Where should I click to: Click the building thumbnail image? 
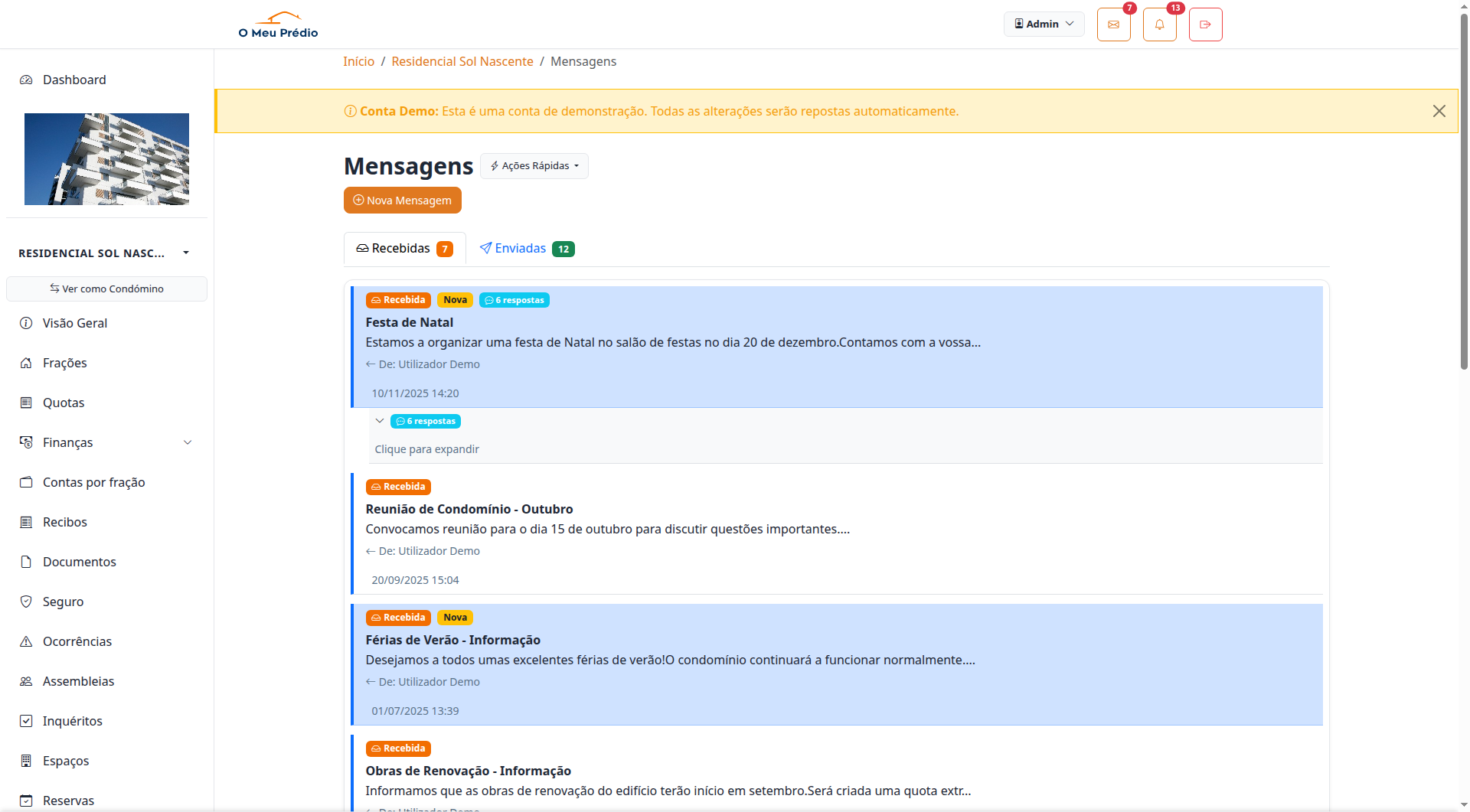coord(106,159)
